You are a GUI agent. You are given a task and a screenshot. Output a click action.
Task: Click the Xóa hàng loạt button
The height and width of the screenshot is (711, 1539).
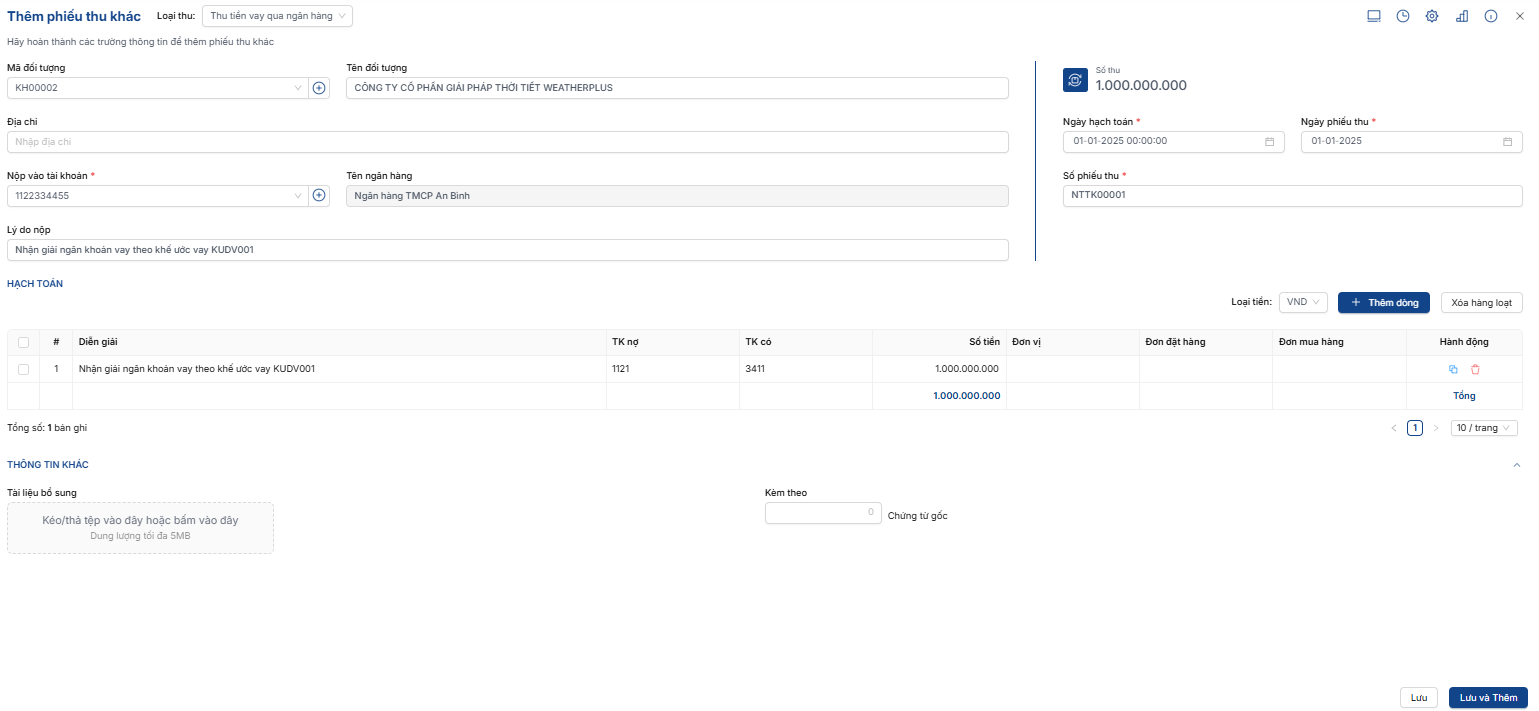coord(1481,302)
